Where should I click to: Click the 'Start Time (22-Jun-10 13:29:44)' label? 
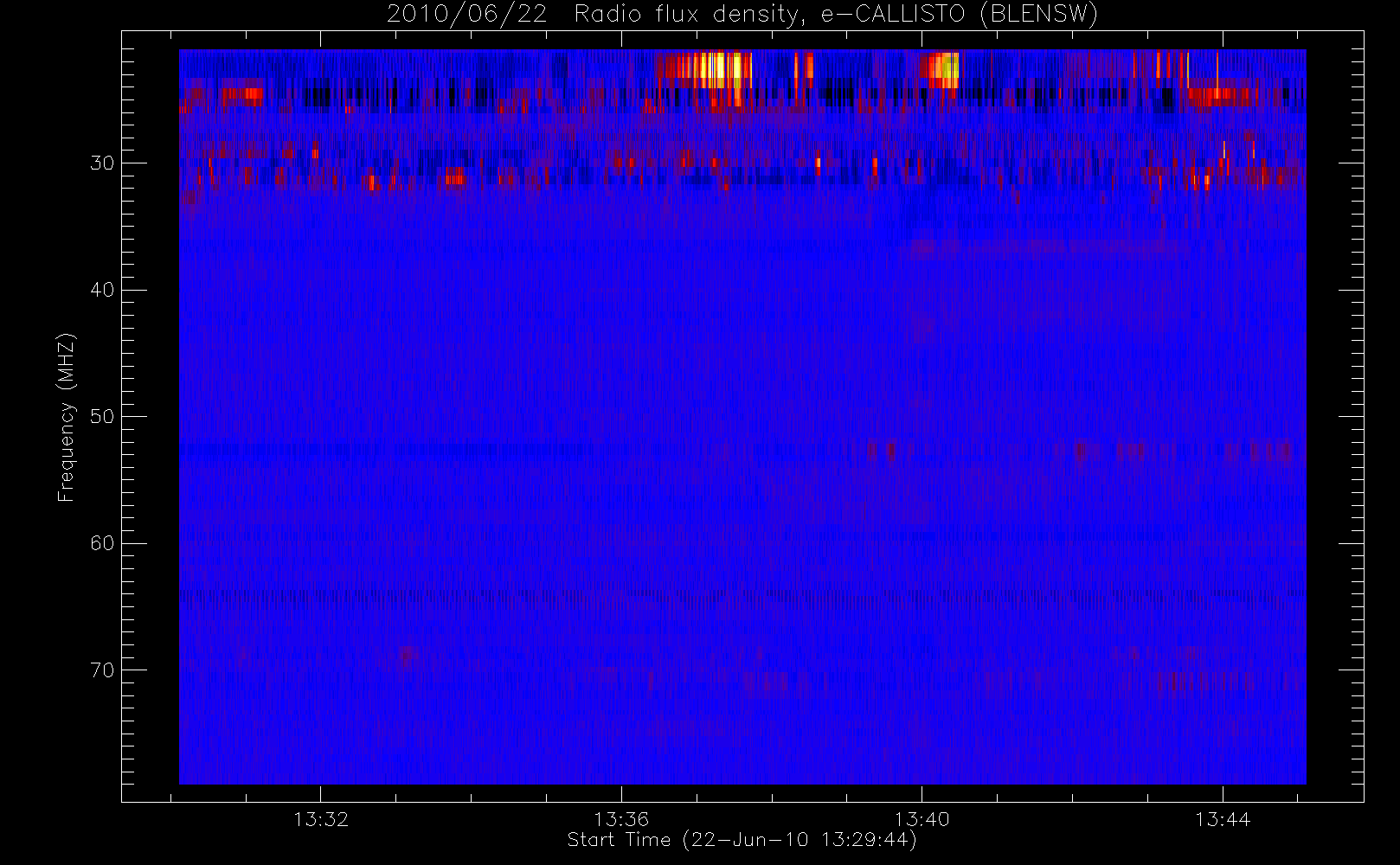coord(742,840)
